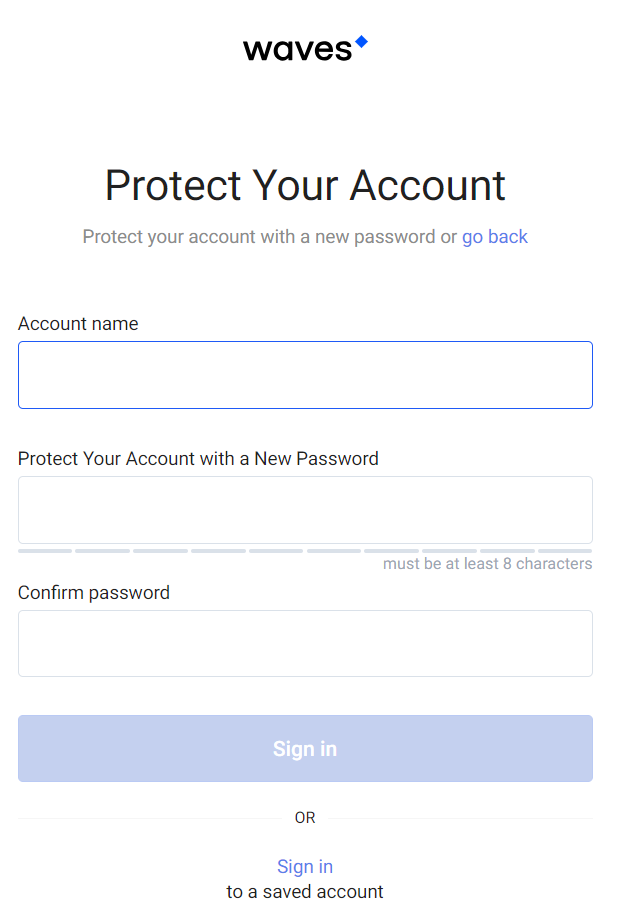623x907 pixels.
Task: Click the "to a saved account" text
Action: pyautogui.click(x=305, y=892)
